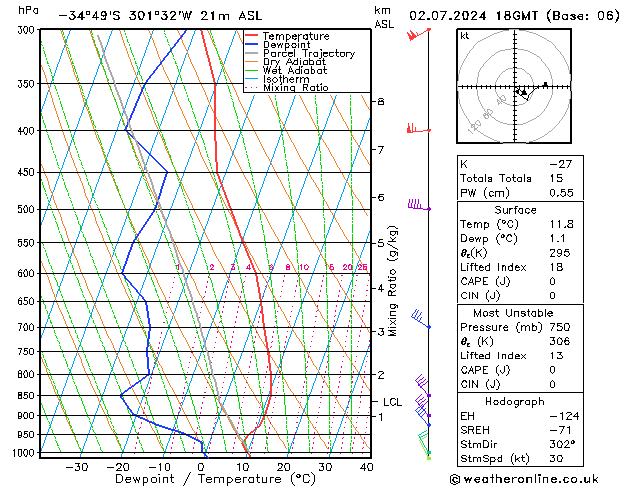Select the blue wind barb at 700 hPa
The width and height of the screenshot is (629, 486).
(420, 319)
